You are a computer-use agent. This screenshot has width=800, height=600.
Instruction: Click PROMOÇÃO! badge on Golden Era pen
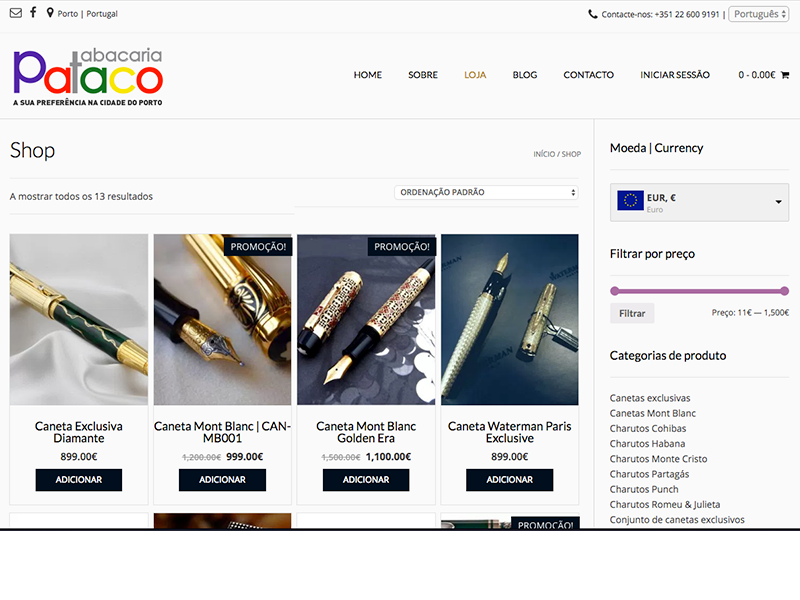402,246
